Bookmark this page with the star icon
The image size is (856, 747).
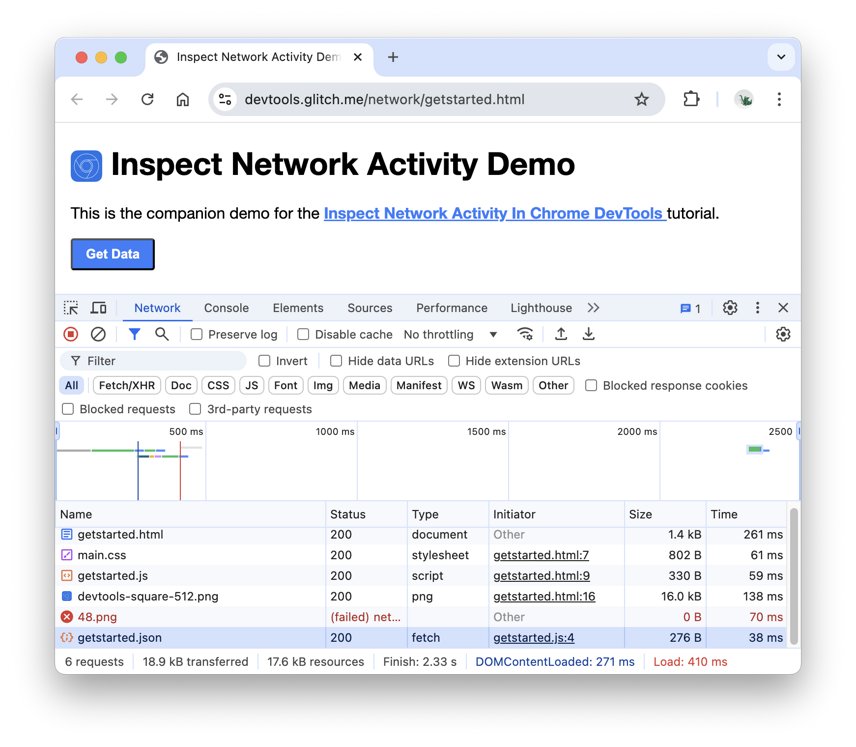point(641,99)
